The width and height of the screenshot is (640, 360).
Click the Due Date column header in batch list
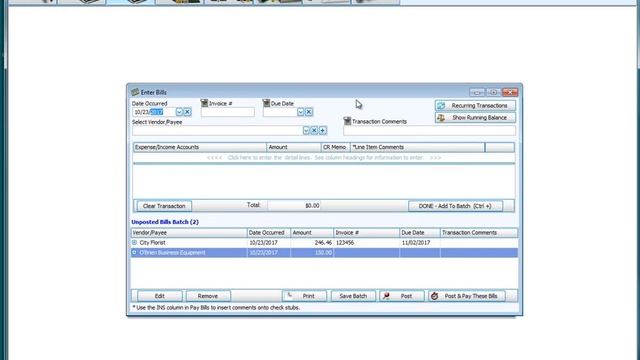(420, 233)
